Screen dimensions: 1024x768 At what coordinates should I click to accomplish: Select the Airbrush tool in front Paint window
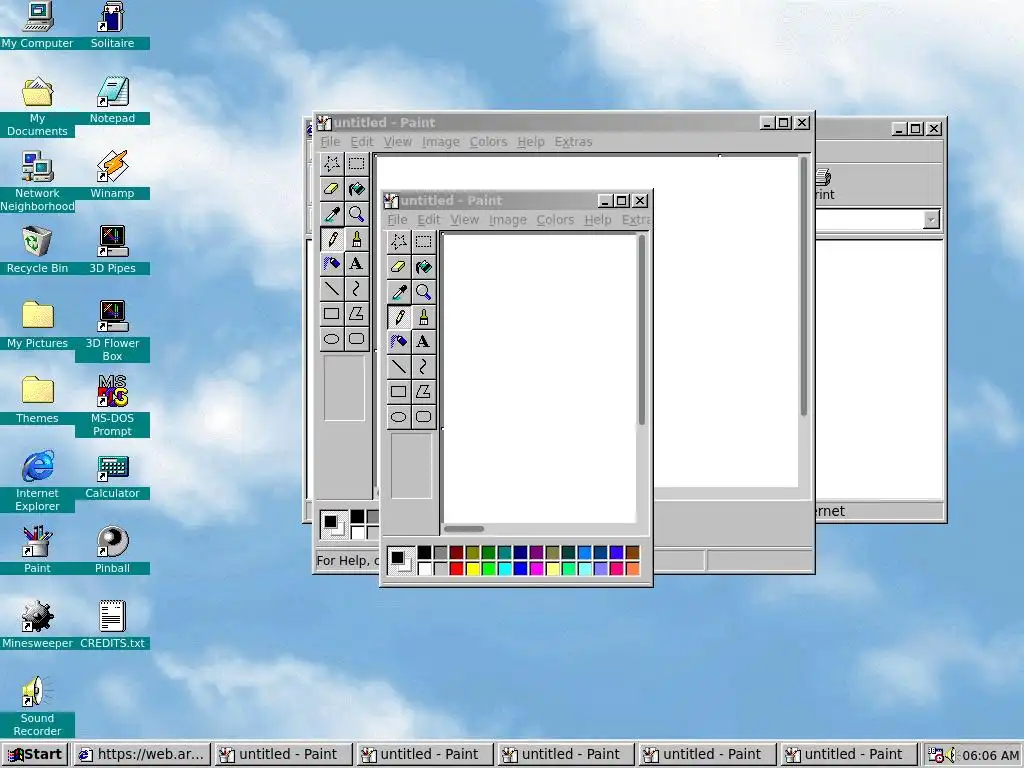point(398,342)
